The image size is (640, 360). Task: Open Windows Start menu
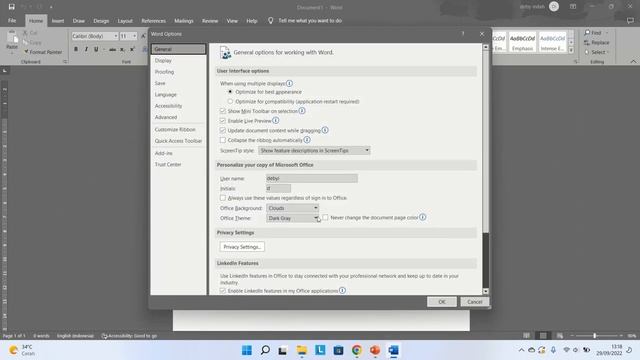click(247, 350)
